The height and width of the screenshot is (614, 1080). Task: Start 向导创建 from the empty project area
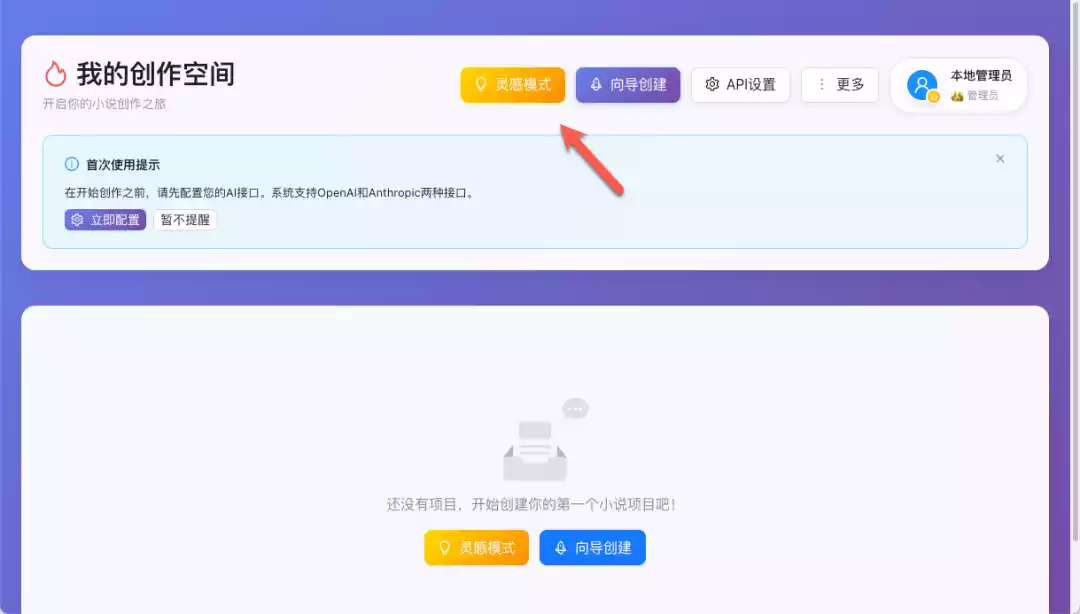click(x=592, y=547)
